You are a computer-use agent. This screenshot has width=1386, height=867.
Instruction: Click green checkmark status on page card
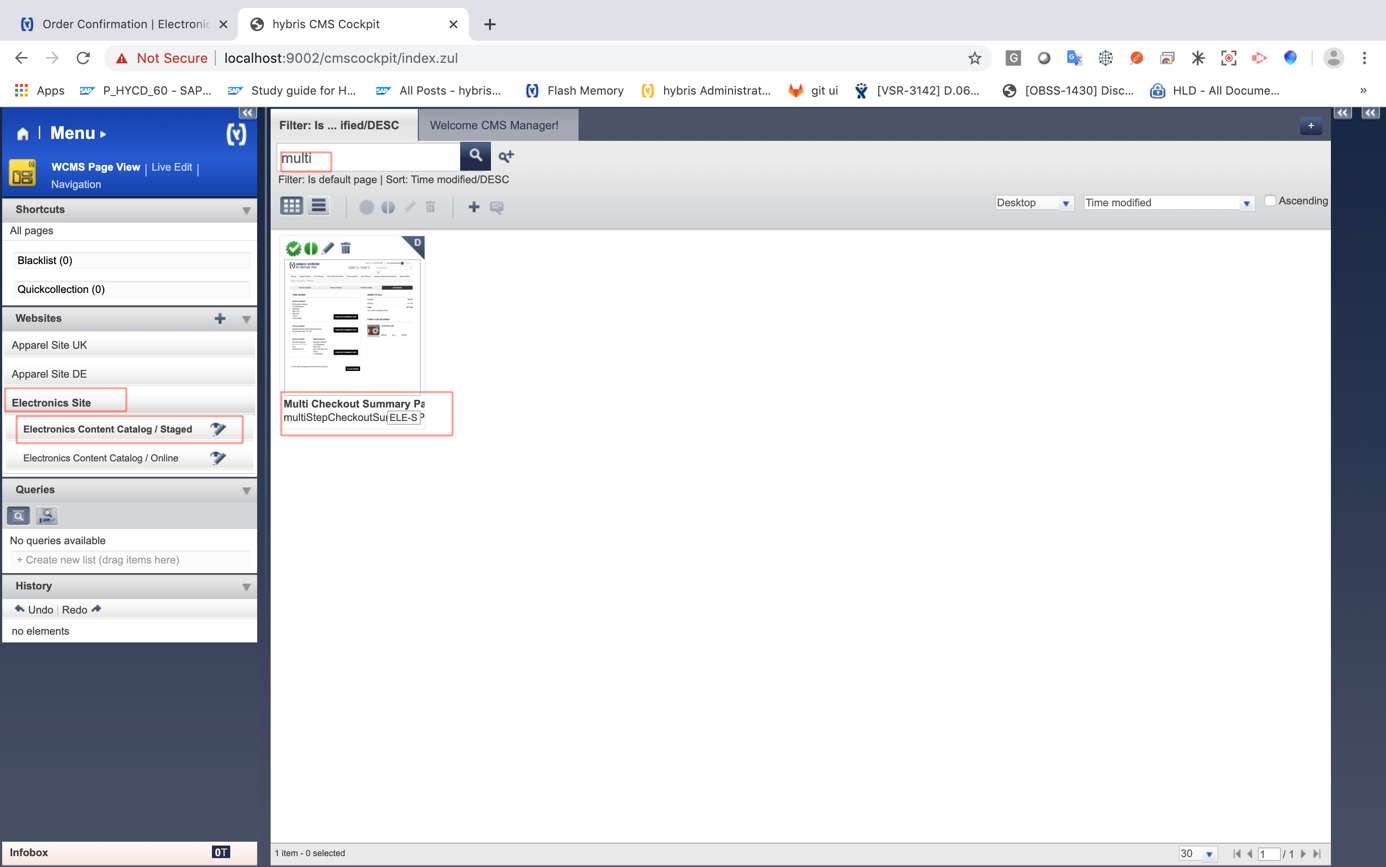(293, 248)
